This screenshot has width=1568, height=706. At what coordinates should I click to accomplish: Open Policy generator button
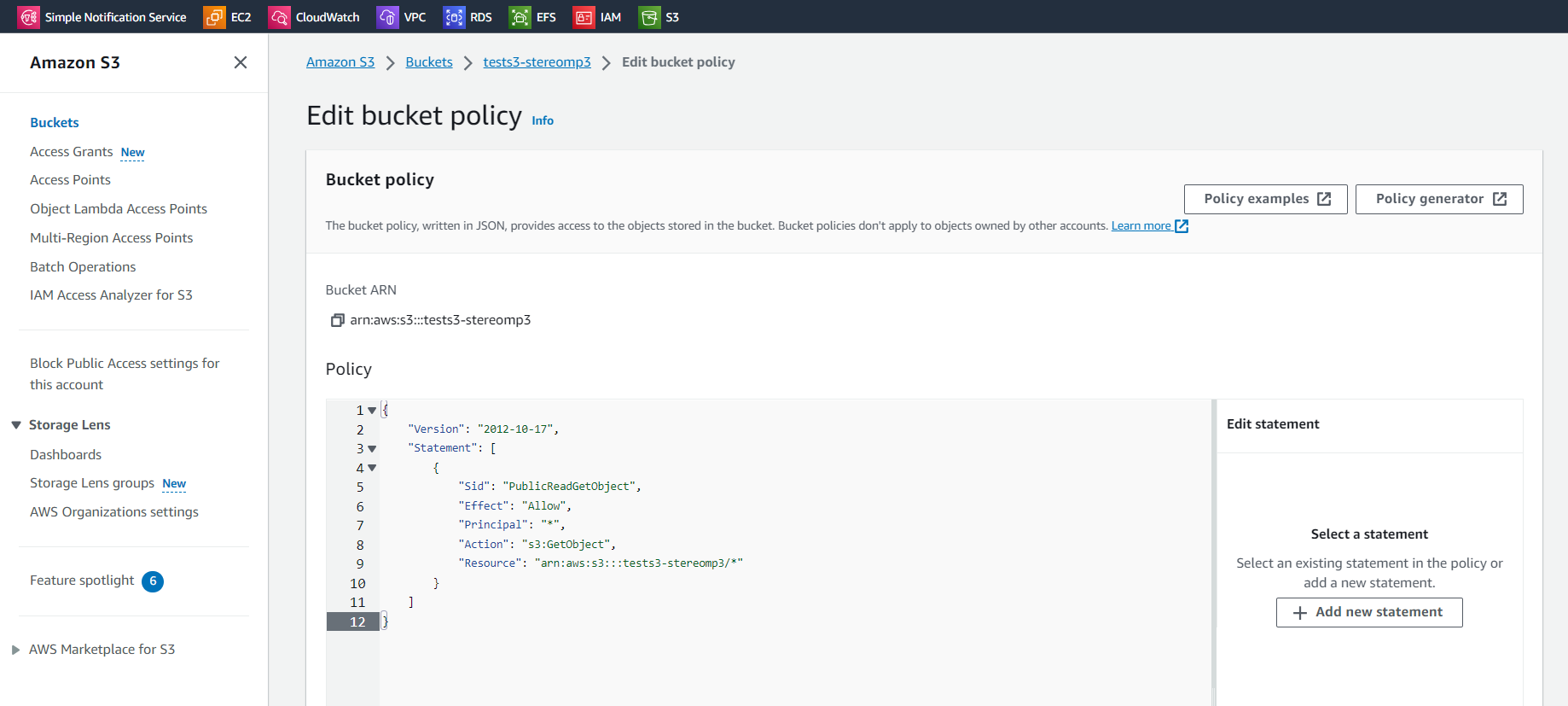pos(1439,199)
